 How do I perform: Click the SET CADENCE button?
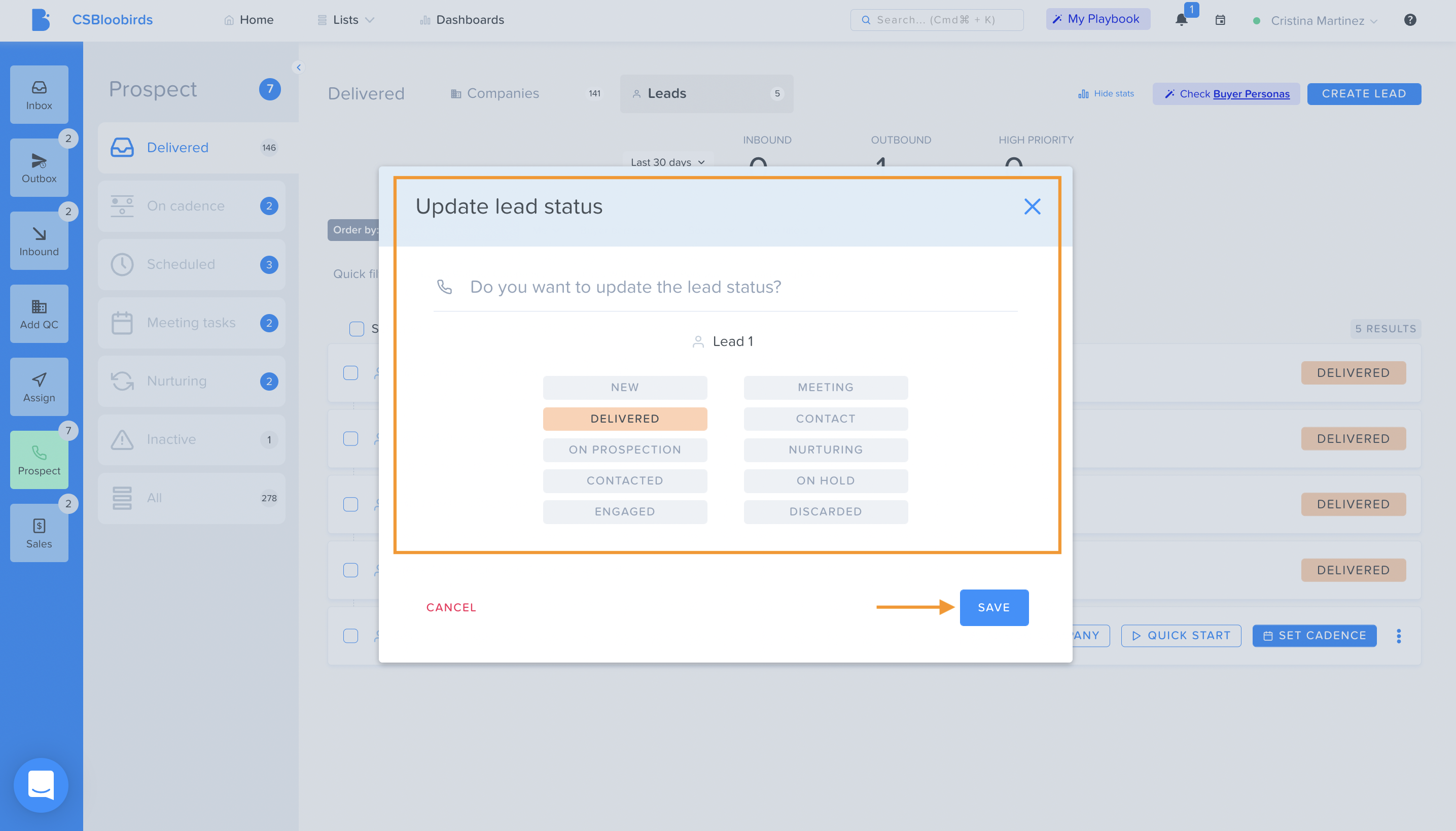point(1315,636)
